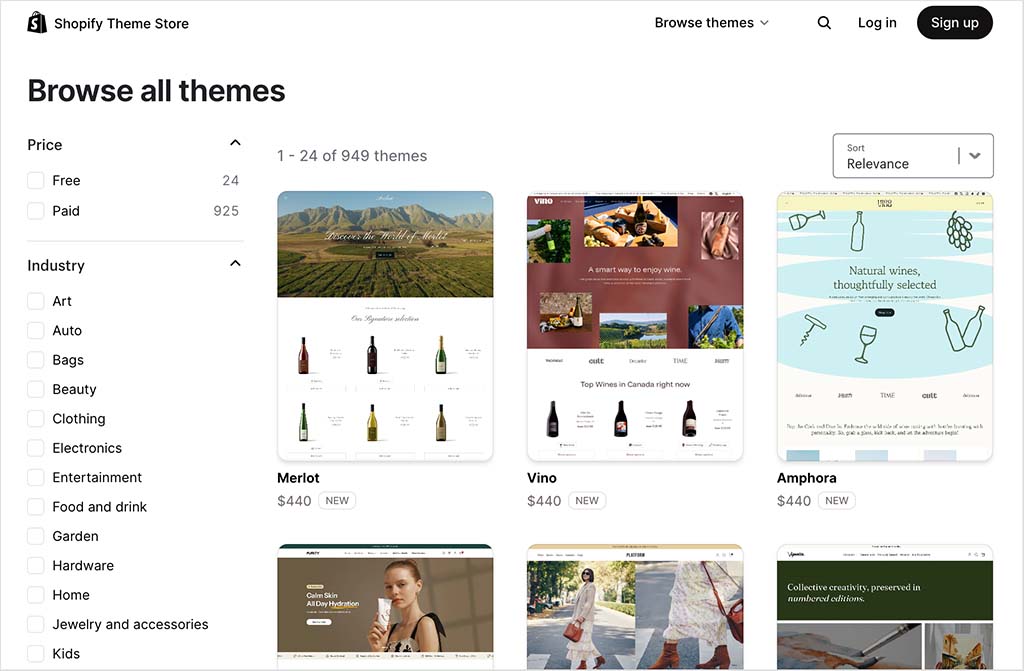Open the Vino theme preview thumbnail
Screen dimensions: 1024x671
pos(635,326)
